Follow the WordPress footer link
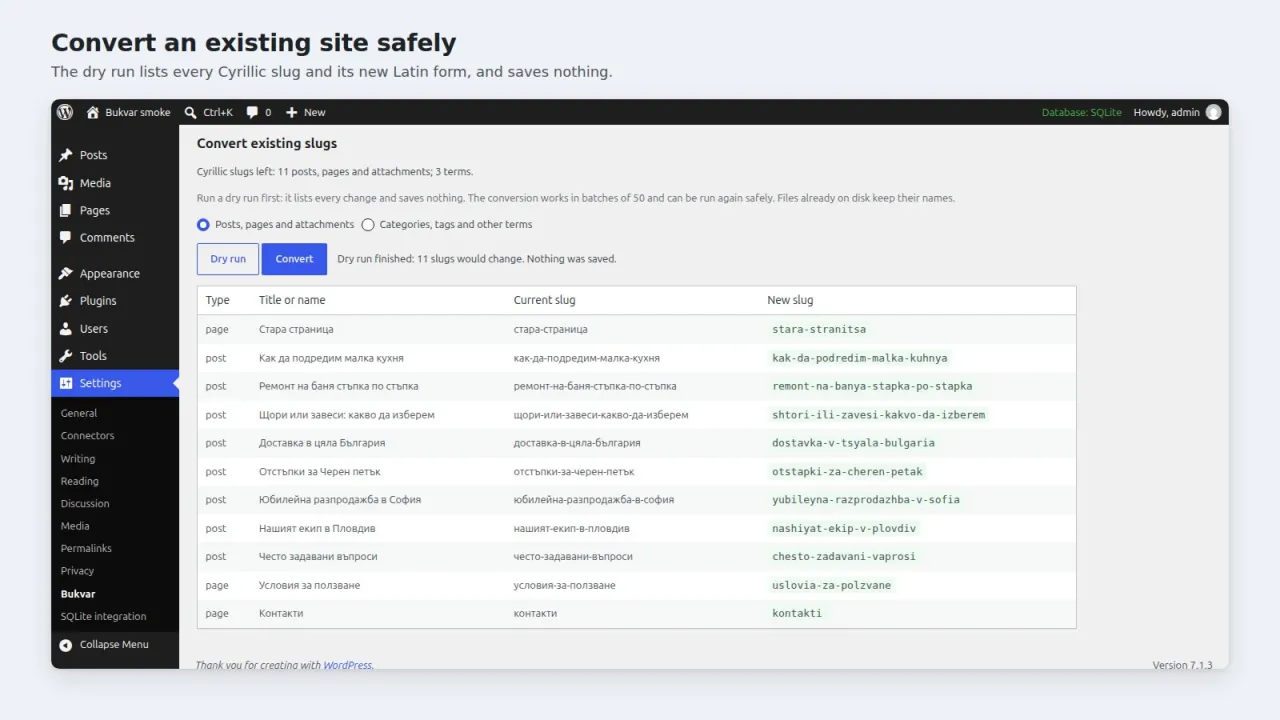Viewport: 1280px width, 720px height. pos(347,665)
